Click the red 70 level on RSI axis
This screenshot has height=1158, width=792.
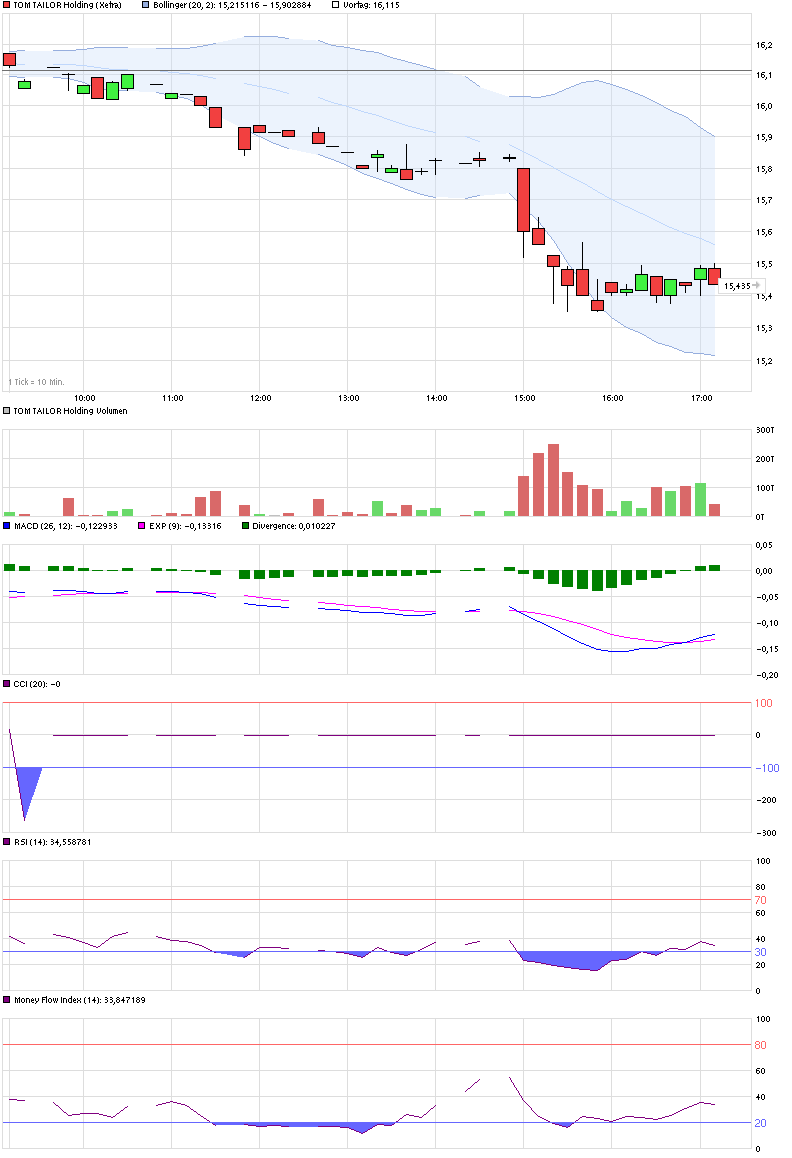[x=760, y=900]
